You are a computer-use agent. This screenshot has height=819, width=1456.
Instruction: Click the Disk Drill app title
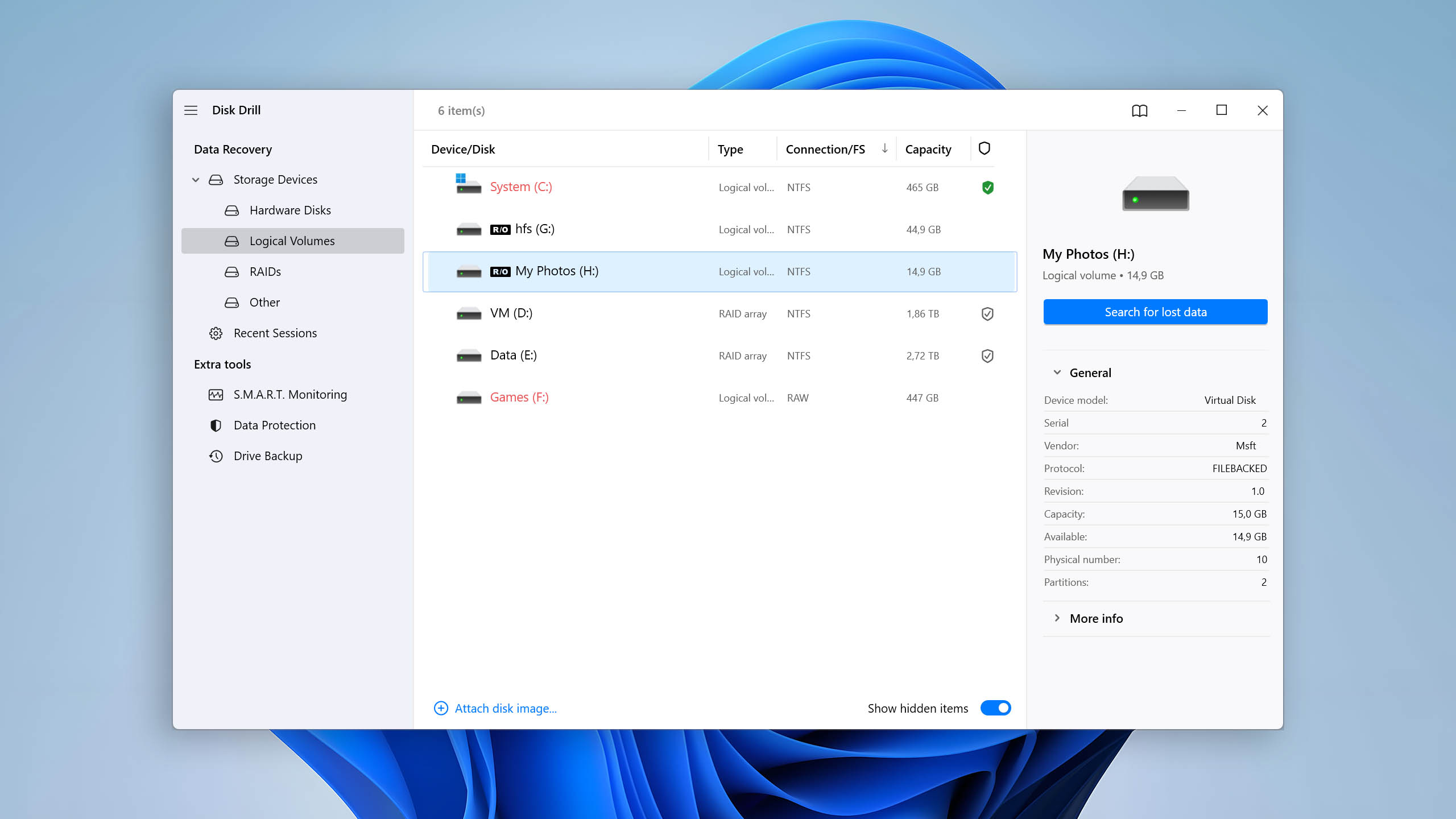click(x=236, y=110)
